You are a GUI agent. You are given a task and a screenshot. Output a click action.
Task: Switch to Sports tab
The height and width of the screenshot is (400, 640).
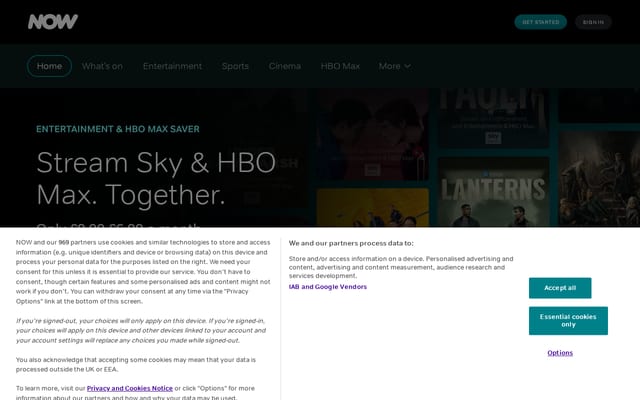[x=235, y=66]
